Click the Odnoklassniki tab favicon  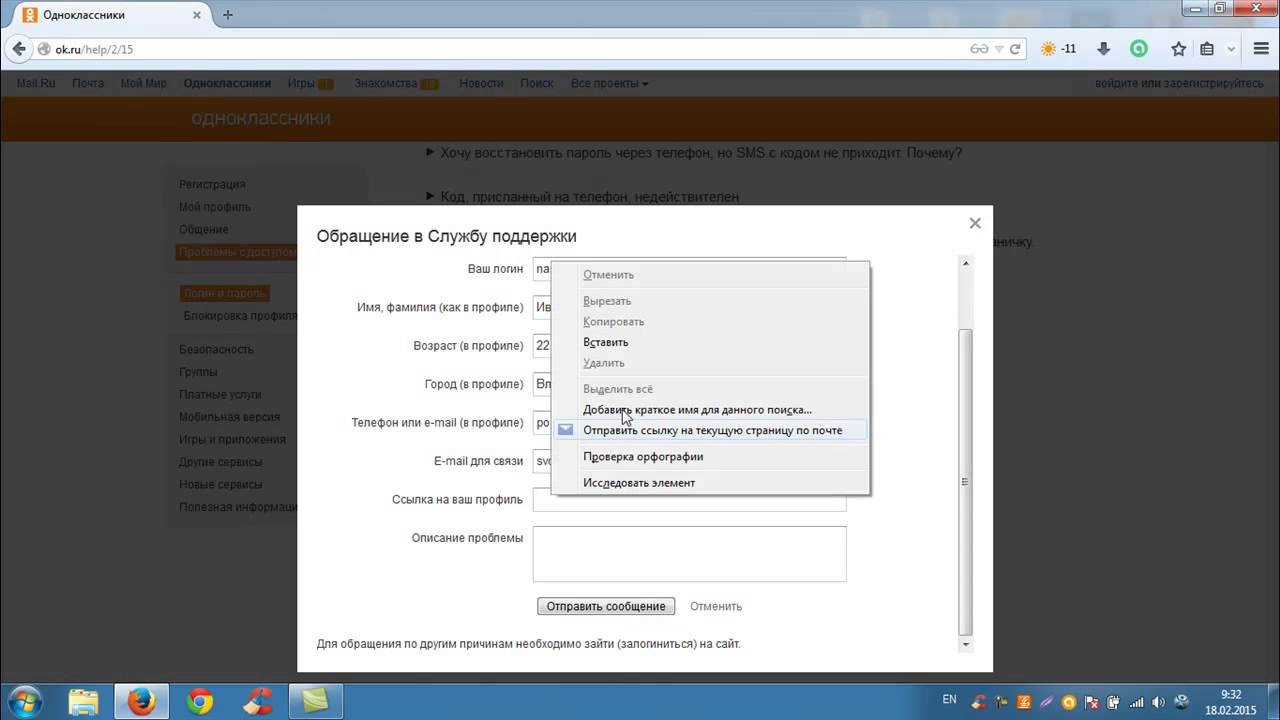pyautogui.click(x=29, y=15)
